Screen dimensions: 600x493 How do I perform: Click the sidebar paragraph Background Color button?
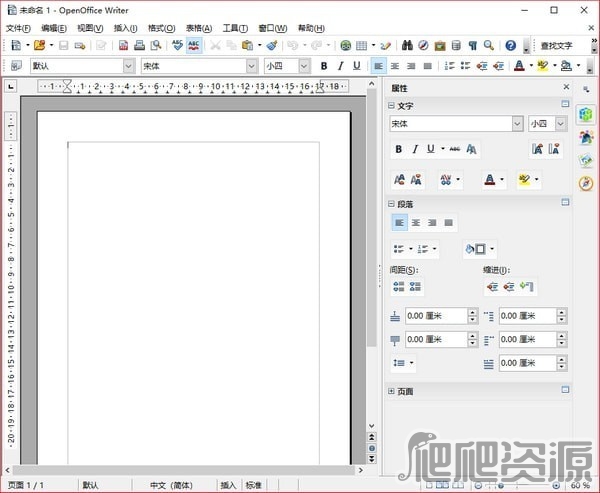click(x=476, y=249)
